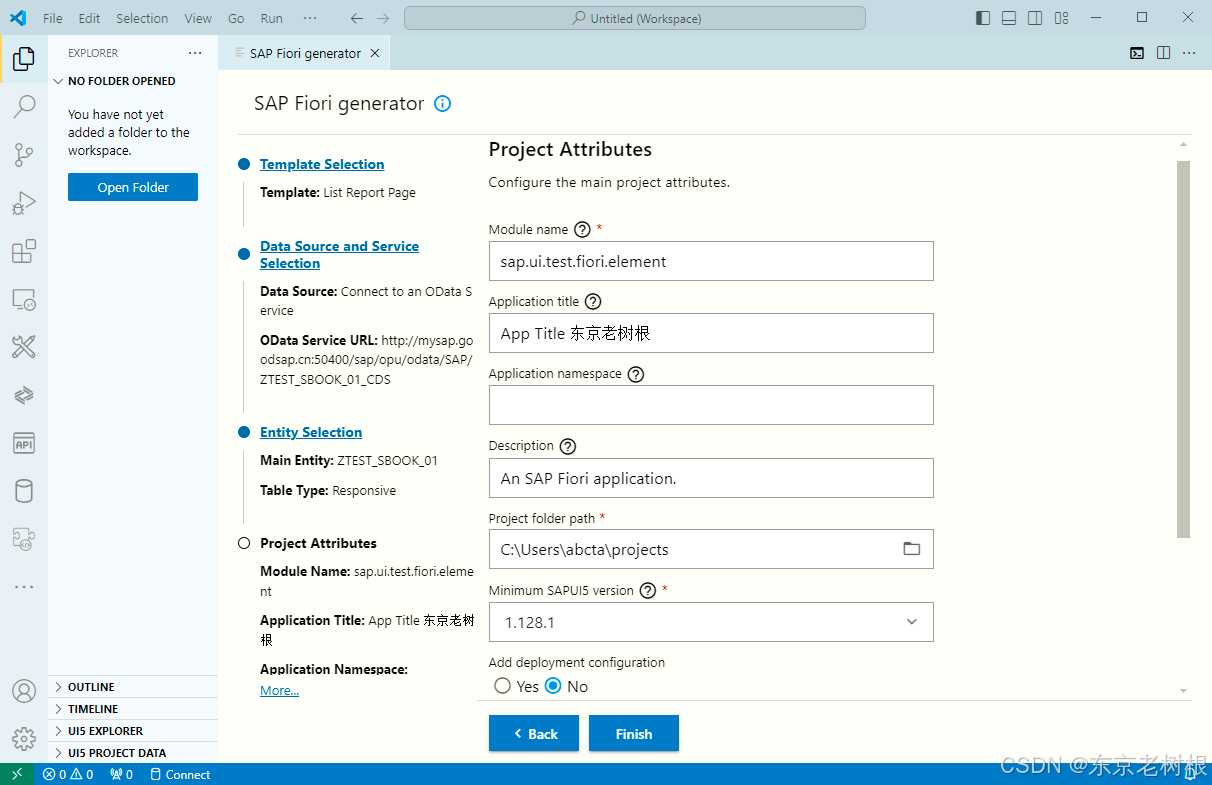Open the Application Modeler arrows icon
Screen dimensions: 1212x785
pos(24,395)
